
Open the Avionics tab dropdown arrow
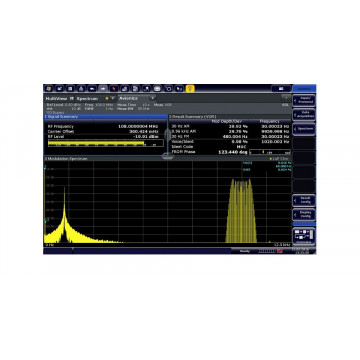152,98
